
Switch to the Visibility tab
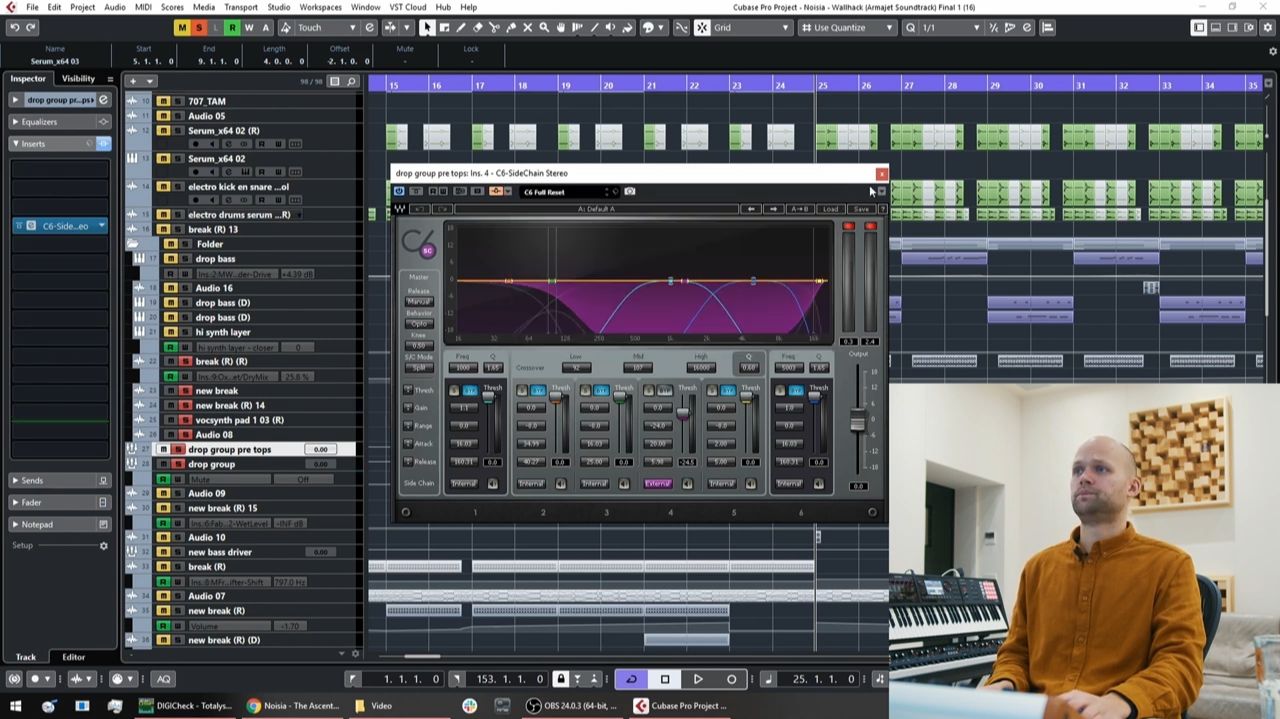78,78
